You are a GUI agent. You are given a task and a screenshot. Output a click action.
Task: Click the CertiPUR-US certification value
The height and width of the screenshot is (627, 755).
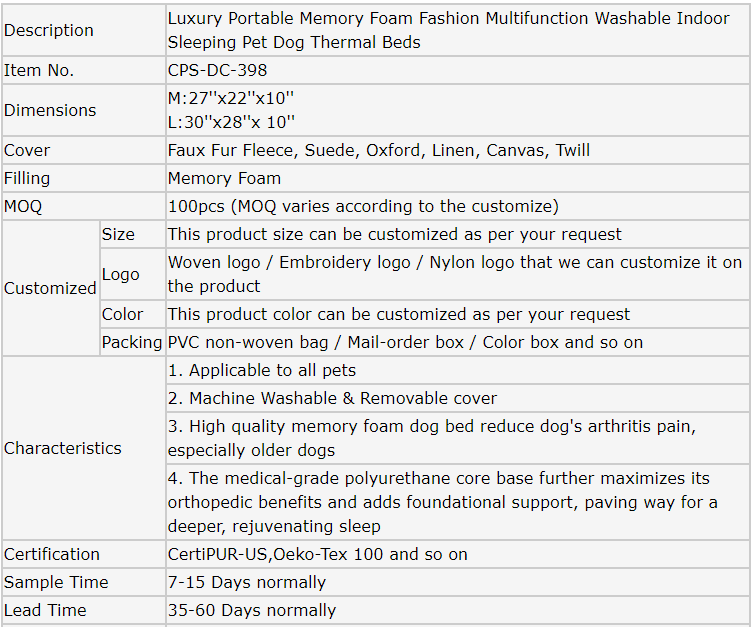point(317,554)
